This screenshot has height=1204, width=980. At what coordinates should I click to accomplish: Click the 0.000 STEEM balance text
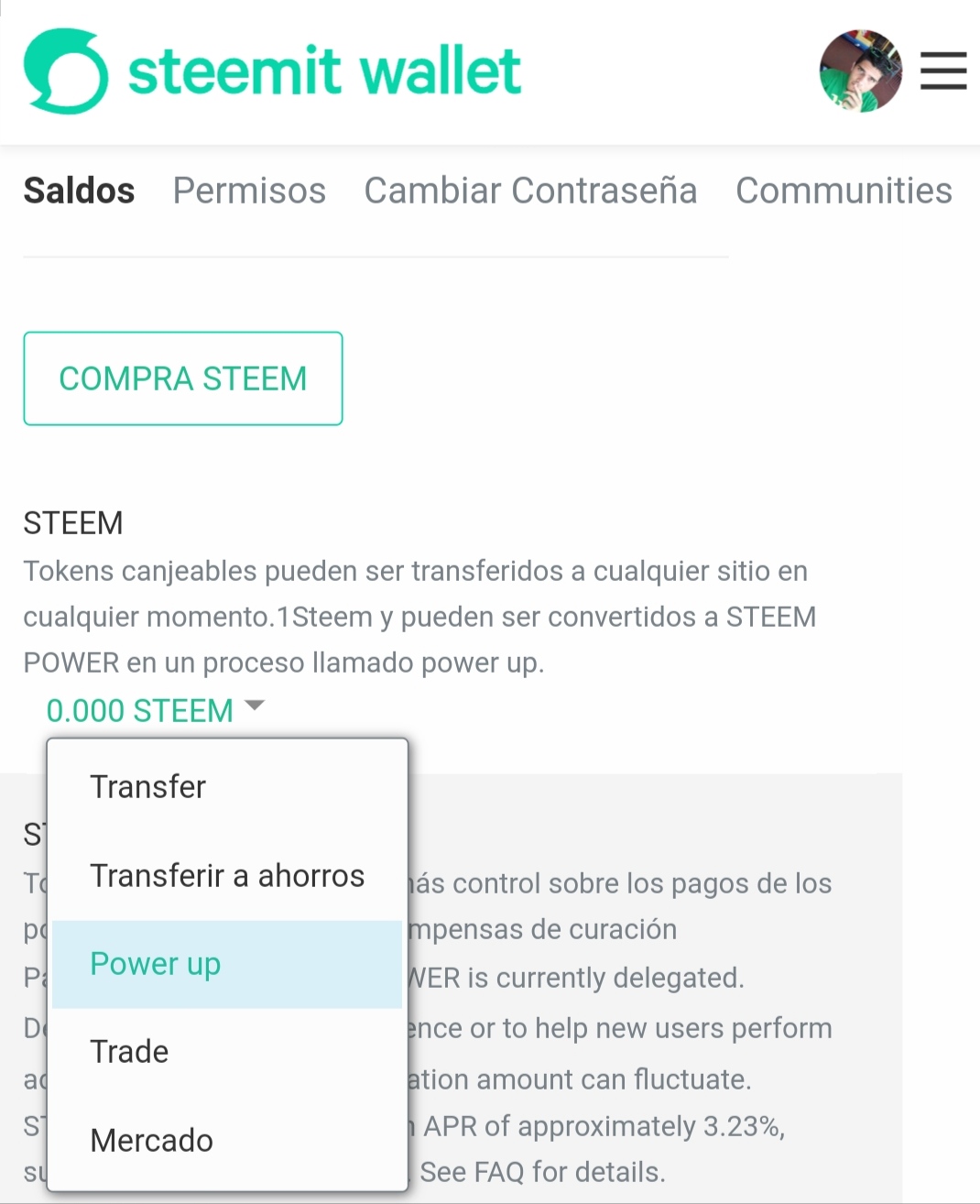coord(140,710)
